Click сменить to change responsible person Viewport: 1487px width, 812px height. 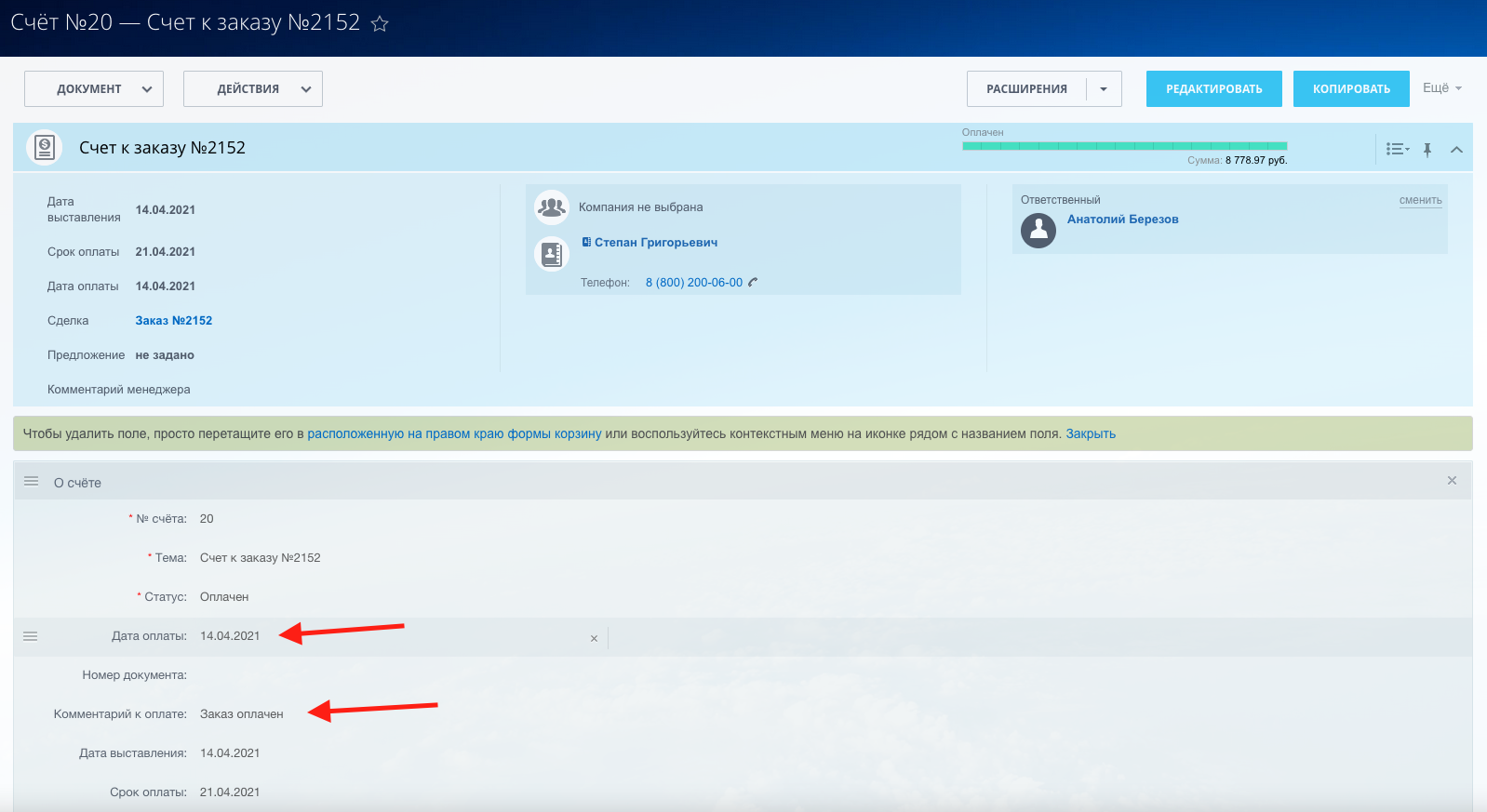click(x=1420, y=200)
